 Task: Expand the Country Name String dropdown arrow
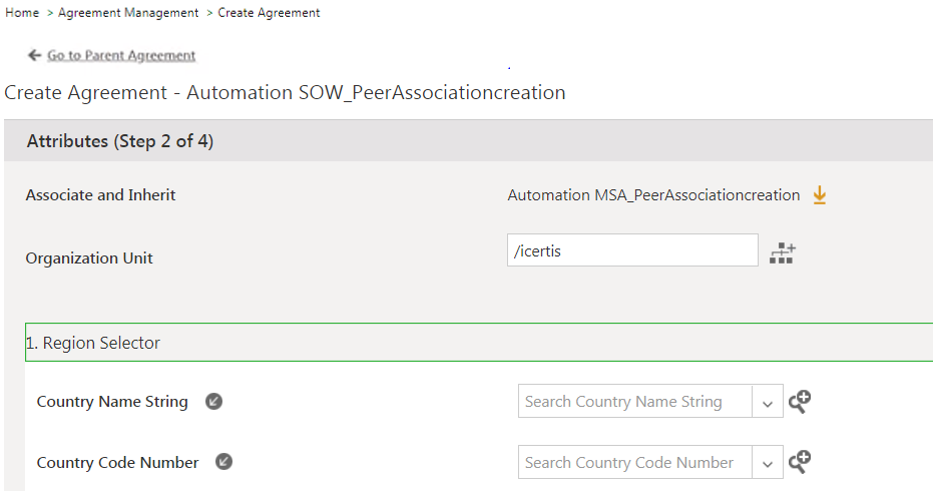767,403
